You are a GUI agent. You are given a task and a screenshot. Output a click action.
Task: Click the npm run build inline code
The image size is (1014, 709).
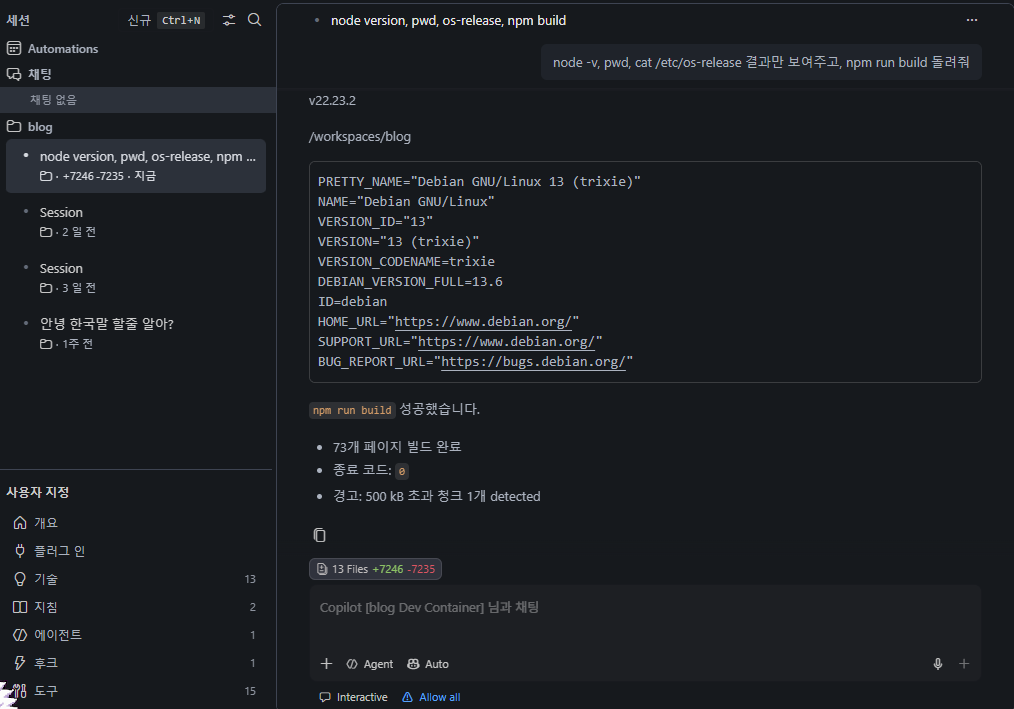pyautogui.click(x=352, y=410)
